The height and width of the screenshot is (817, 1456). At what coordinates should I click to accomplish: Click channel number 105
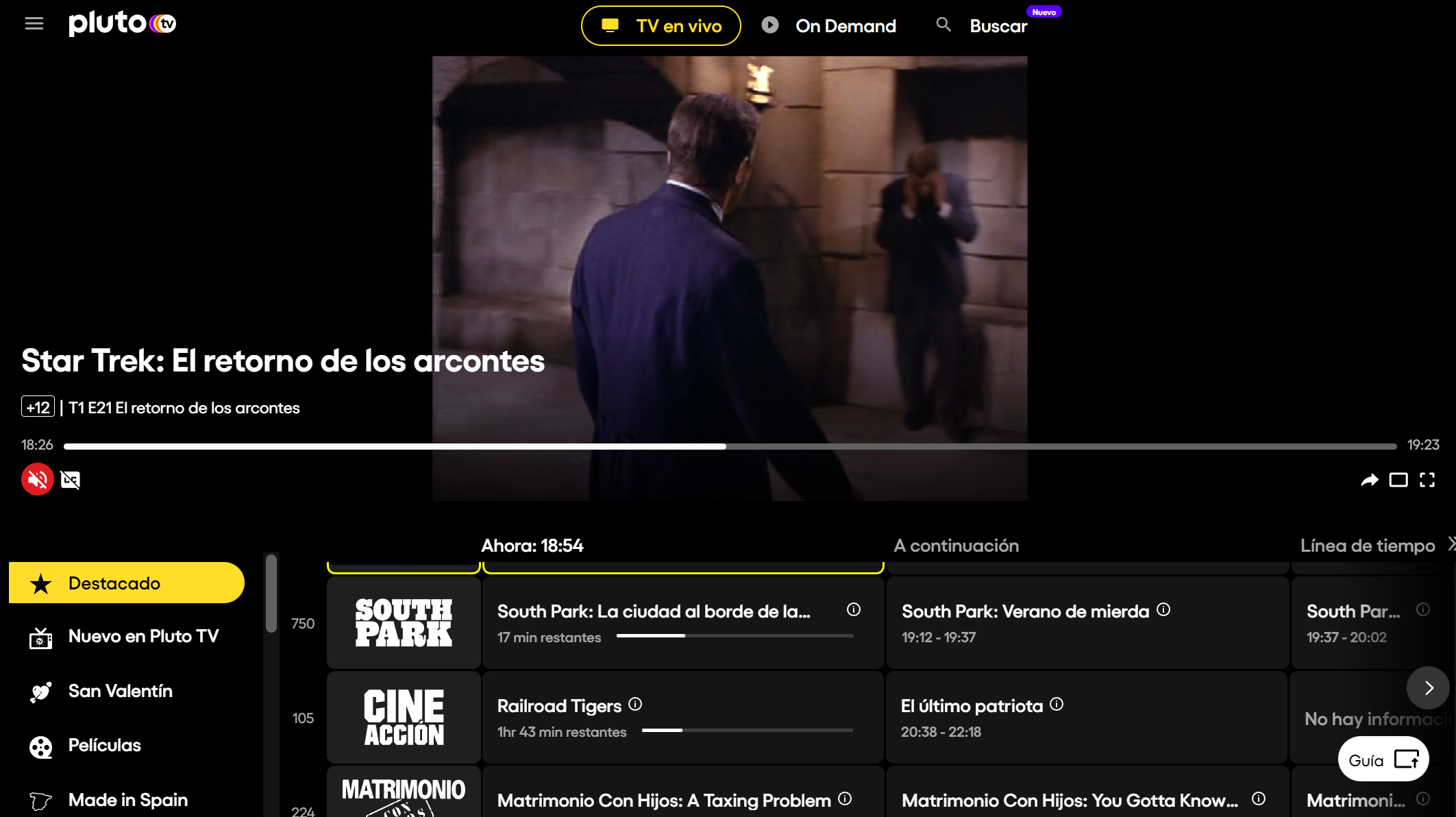pyautogui.click(x=303, y=718)
